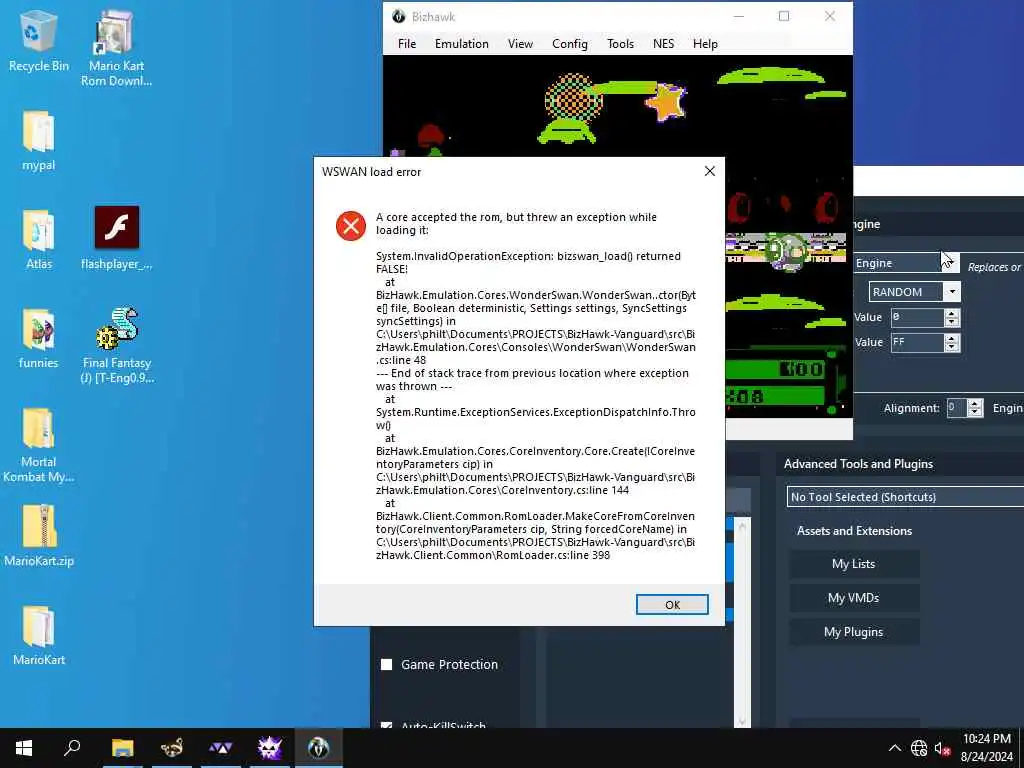Click Advanced Tools and Plugins heading
This screenshot has height=768, width=1024.
(x=858, y=464)
